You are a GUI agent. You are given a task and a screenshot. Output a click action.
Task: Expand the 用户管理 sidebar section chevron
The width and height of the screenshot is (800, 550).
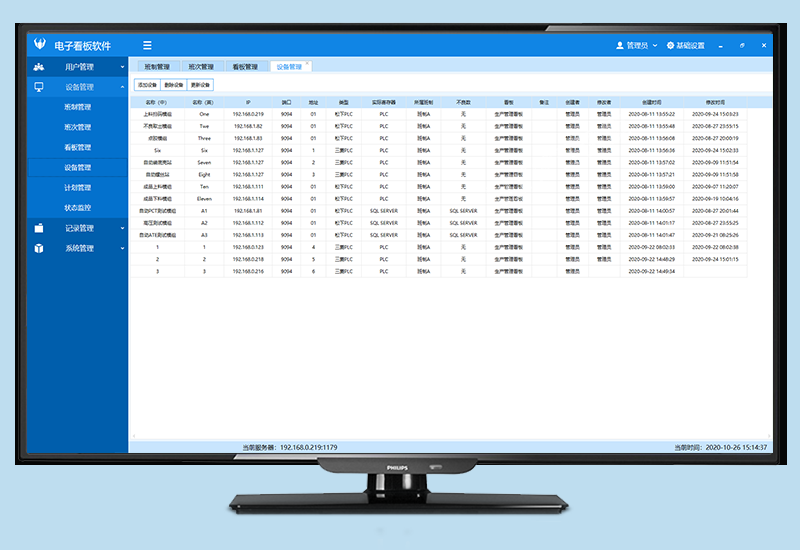point(122,67)
